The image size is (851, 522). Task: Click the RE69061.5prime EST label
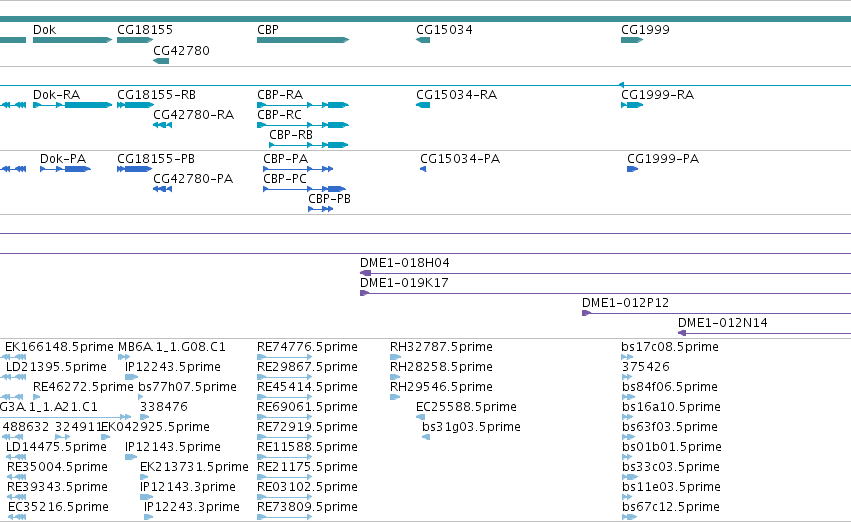coord(307,407)
